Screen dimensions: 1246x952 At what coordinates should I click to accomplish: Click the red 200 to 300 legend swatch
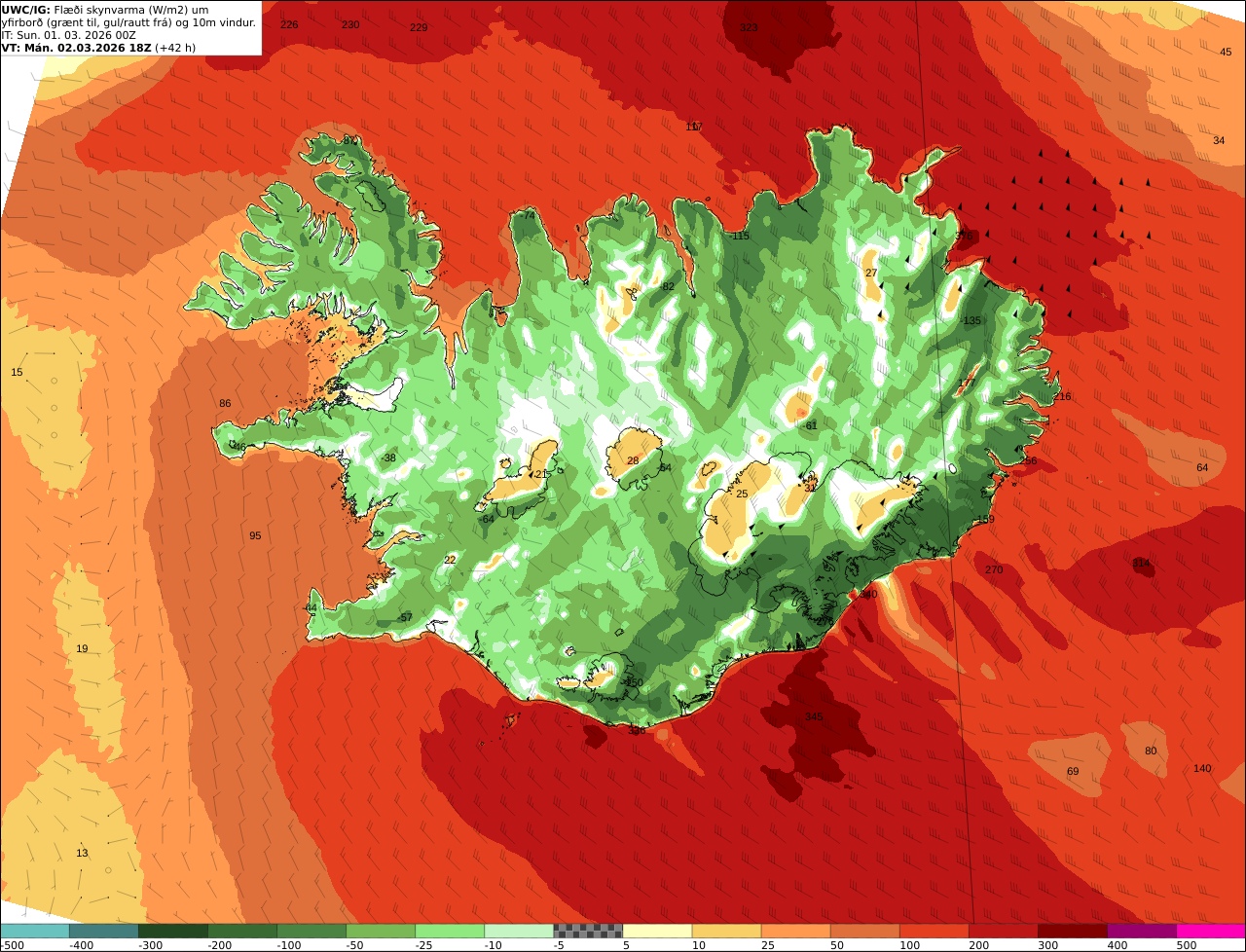[1003, 931]
